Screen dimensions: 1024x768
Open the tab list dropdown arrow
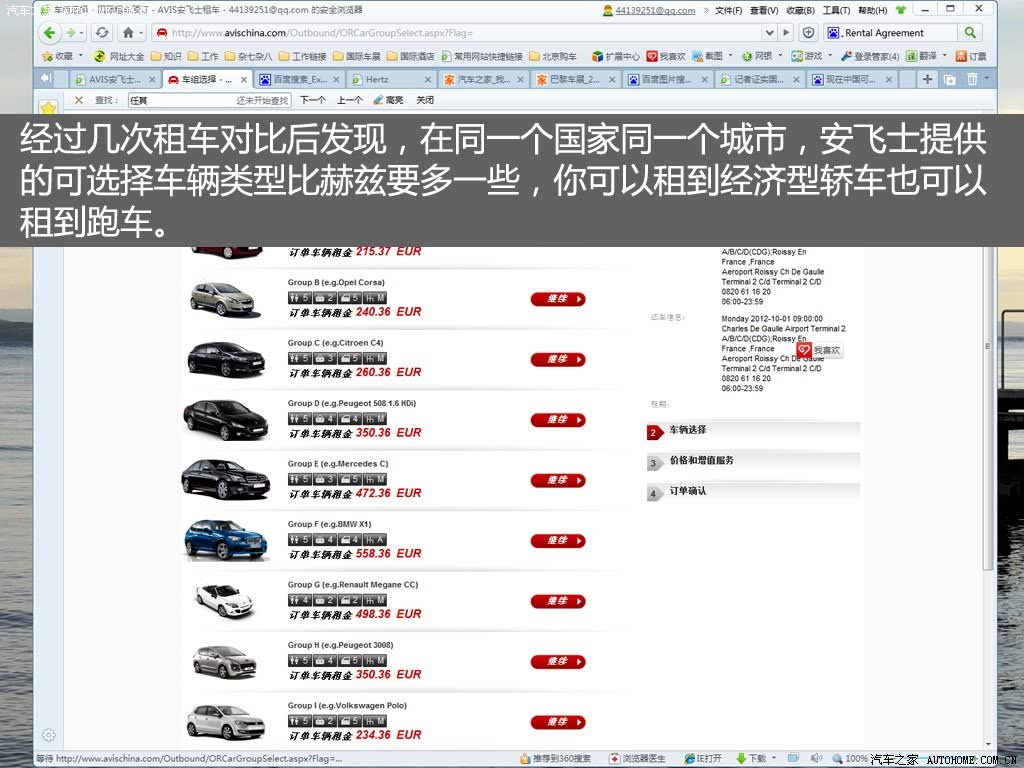(x=986, y=79)
